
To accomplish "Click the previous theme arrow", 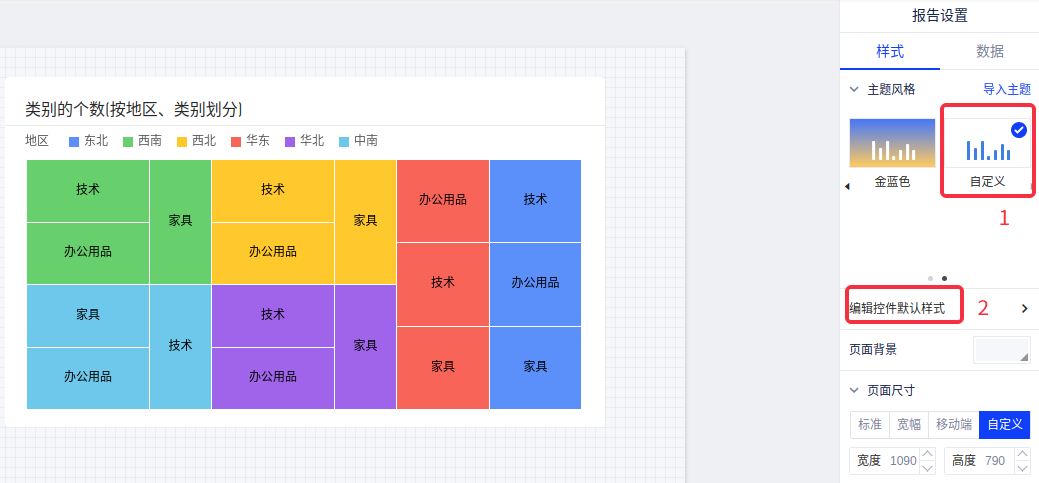I will coord(848,186).
